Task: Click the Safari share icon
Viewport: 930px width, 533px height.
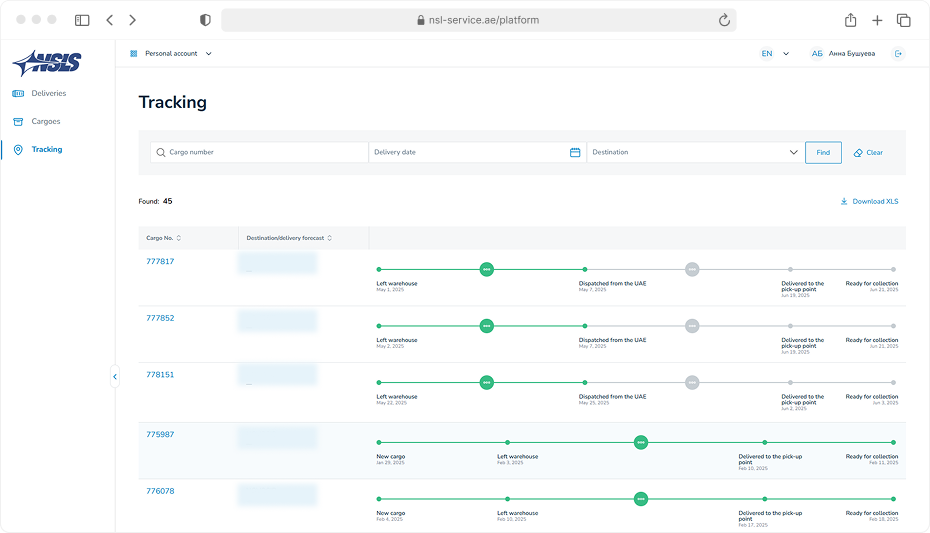Action: tap(850, 20)
